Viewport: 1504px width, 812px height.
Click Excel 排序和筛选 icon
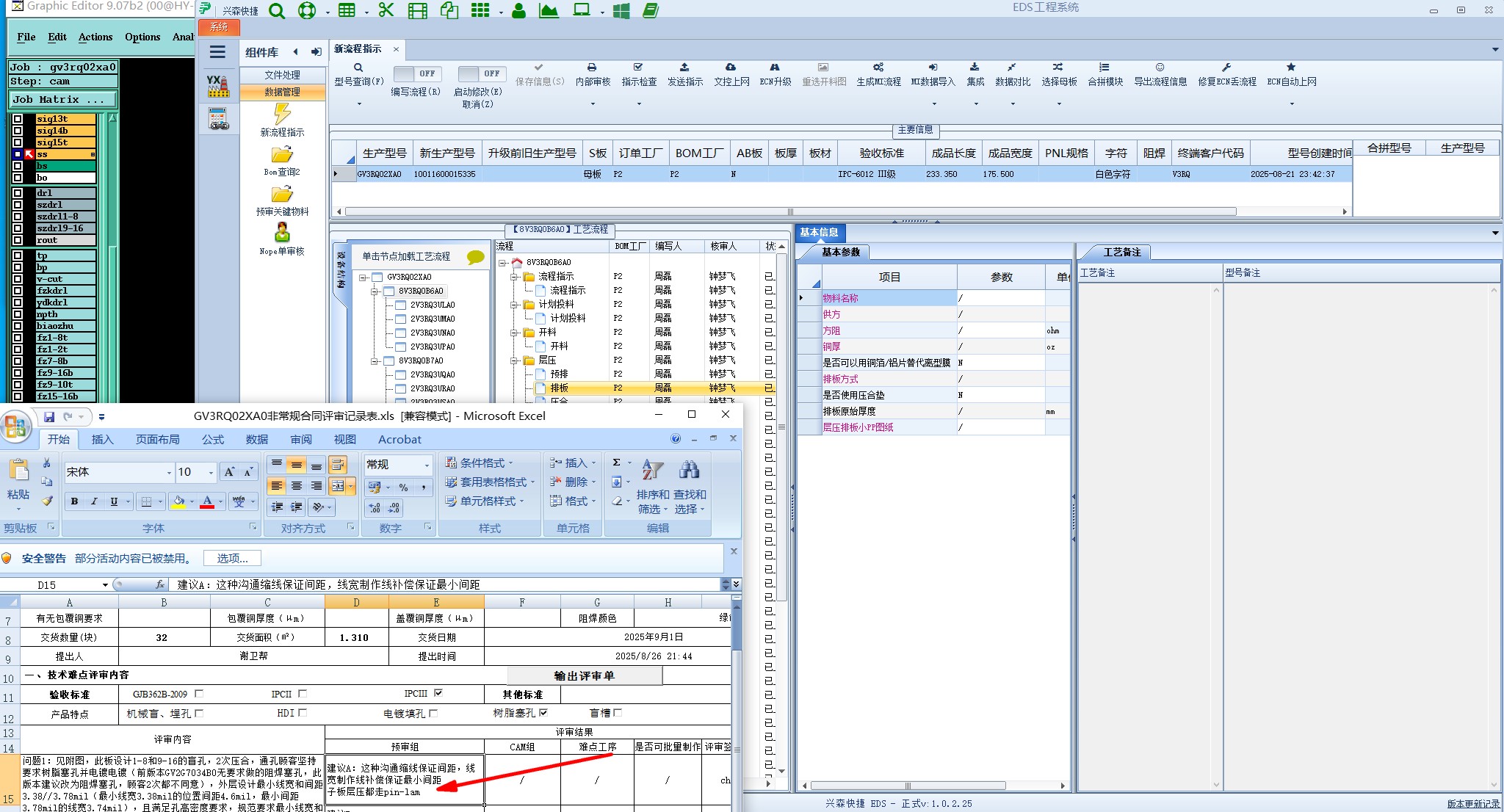pyautogui.click(x=652, y=471)
